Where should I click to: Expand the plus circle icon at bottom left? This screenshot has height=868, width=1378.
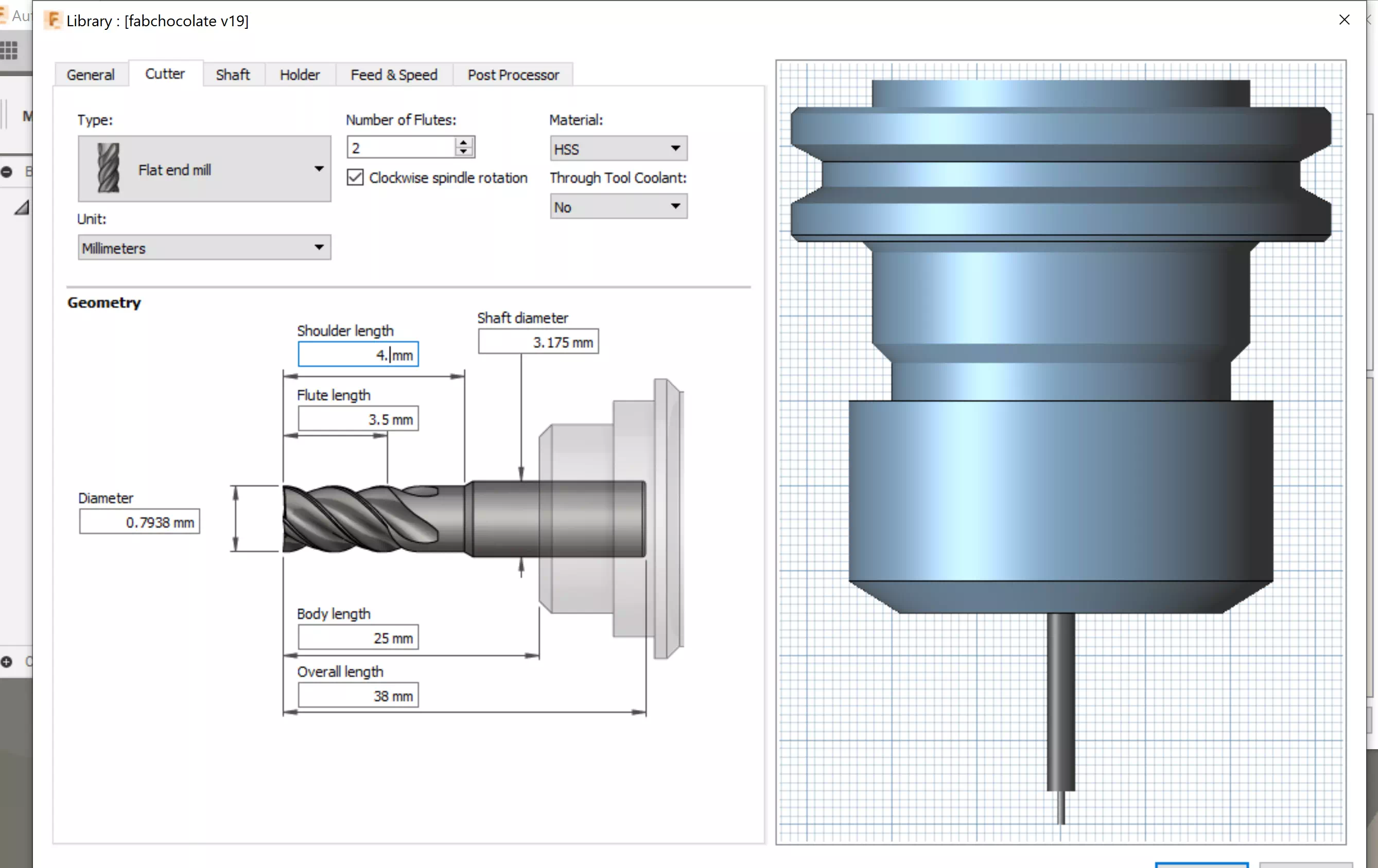7,662
